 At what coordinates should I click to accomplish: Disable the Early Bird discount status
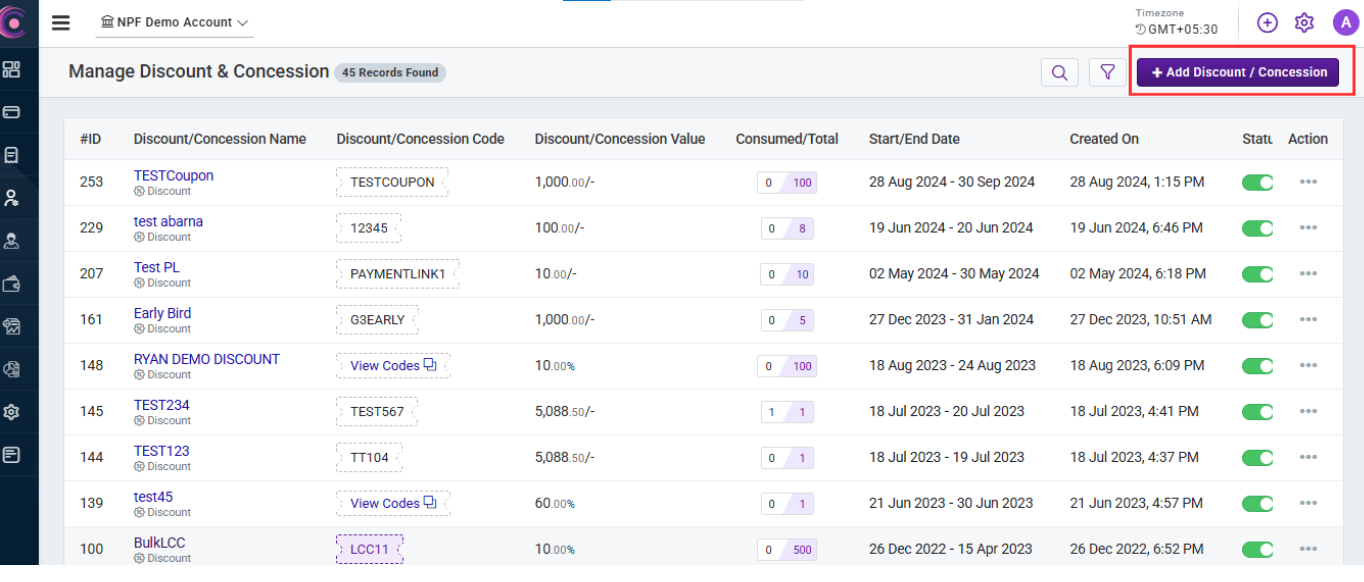1257,320
